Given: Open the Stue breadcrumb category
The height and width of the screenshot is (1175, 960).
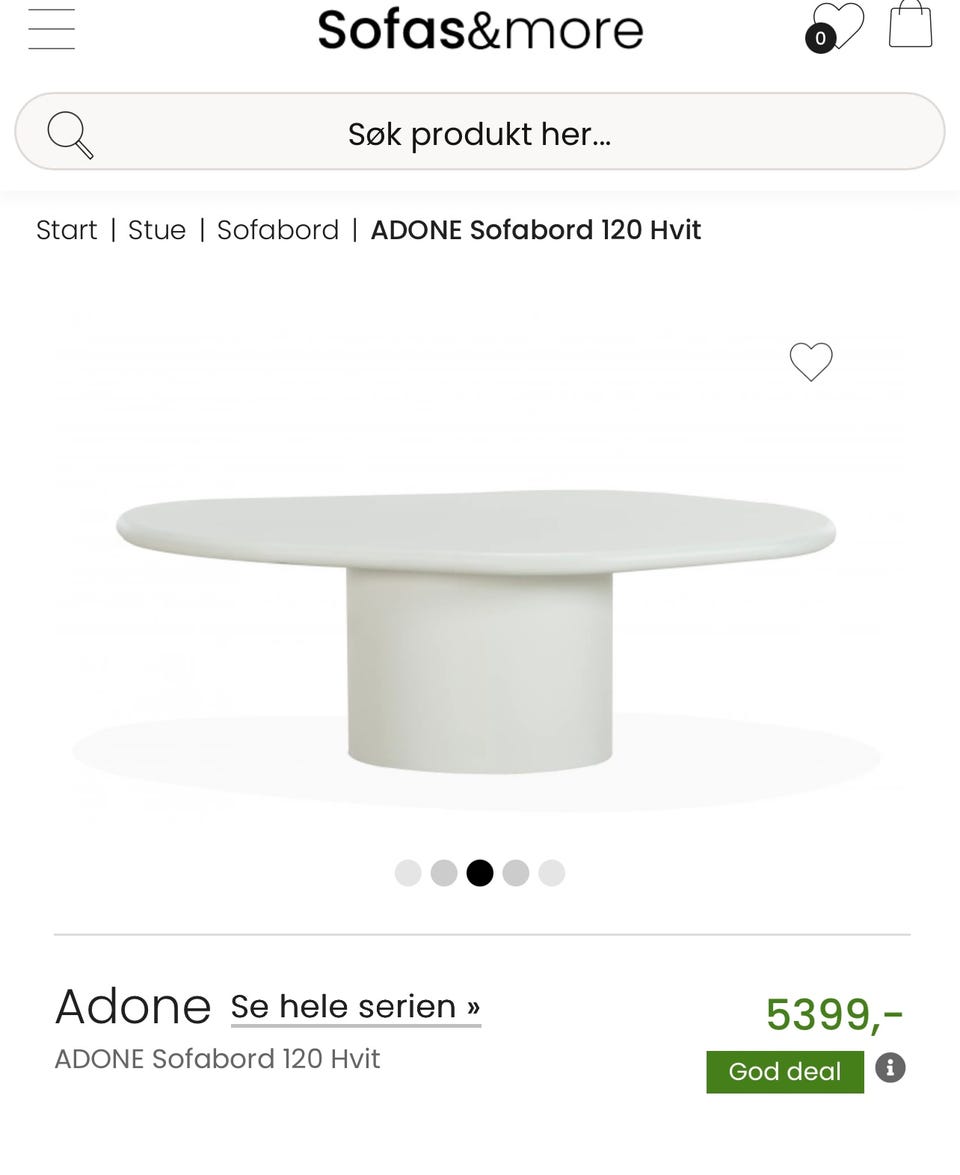Looking at the screenshot, I should [x=157, y=230].
